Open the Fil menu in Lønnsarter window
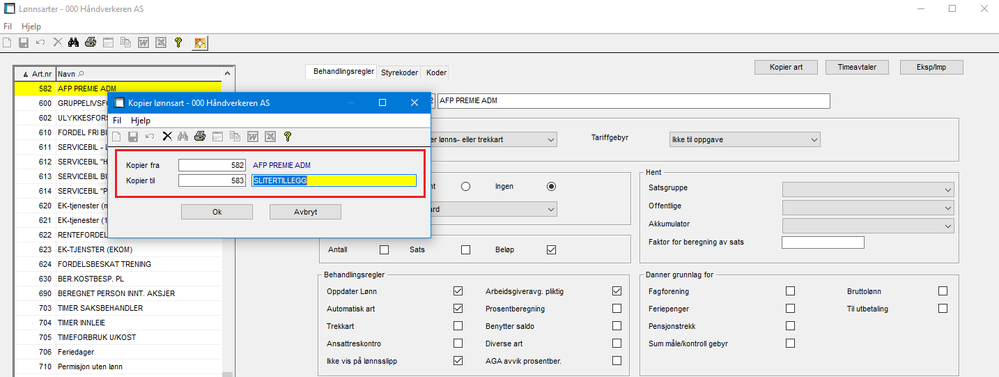 (8, 27)
